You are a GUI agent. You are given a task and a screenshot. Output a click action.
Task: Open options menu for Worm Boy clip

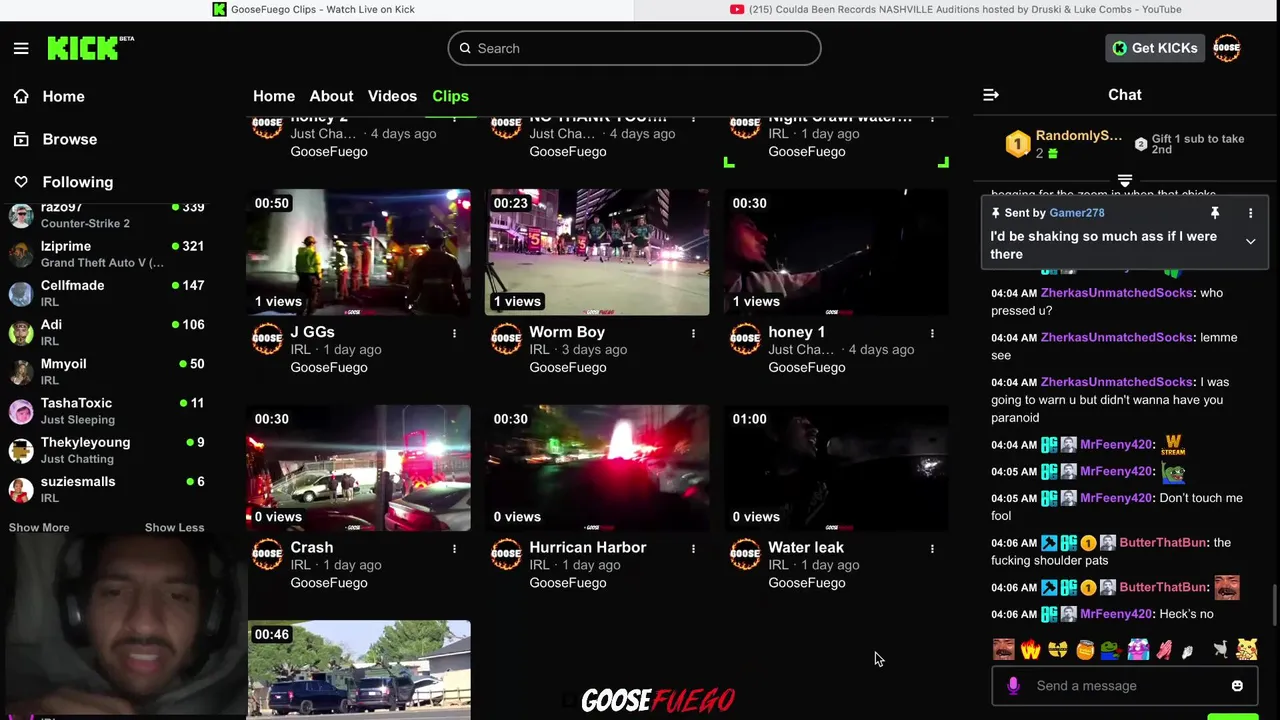pos(693,333)
